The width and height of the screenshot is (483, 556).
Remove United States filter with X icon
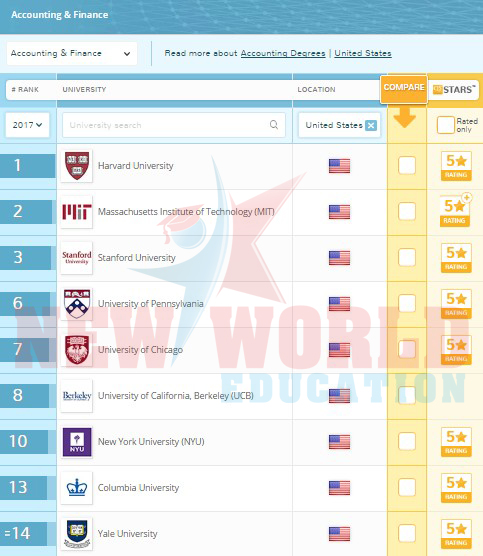tap(371, 125)
